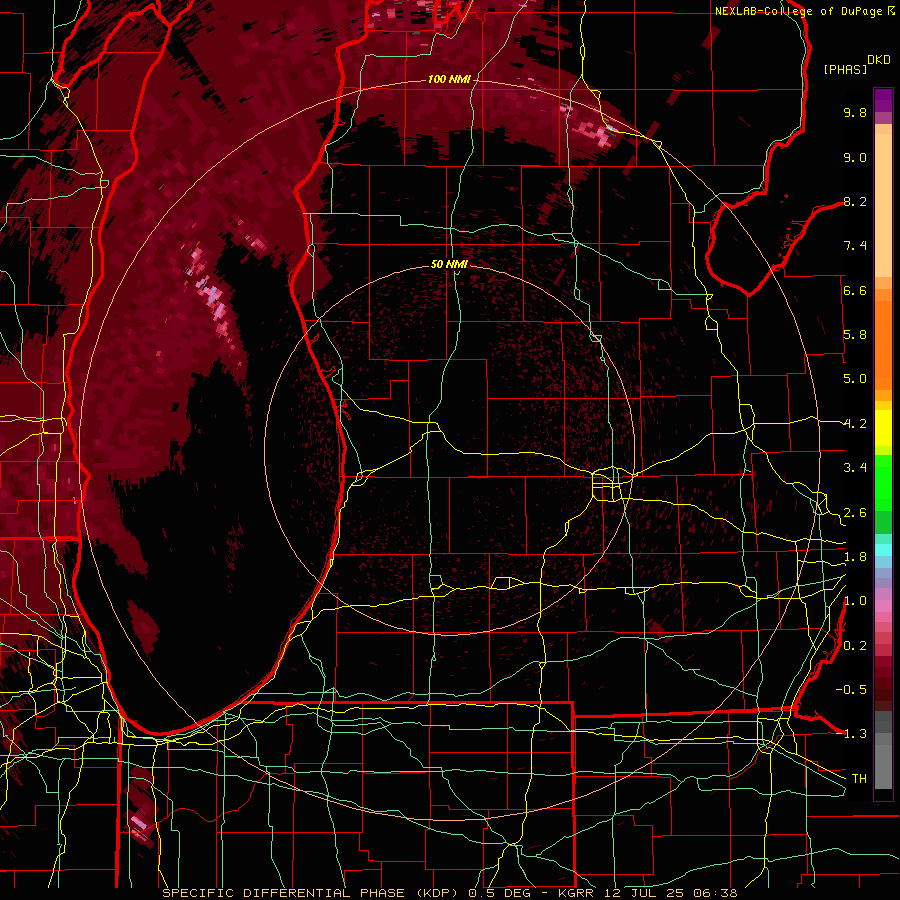This screenshot has height=900, width=900.
Task: Click the 6.6 value on the scale
Action: point(855,290)
